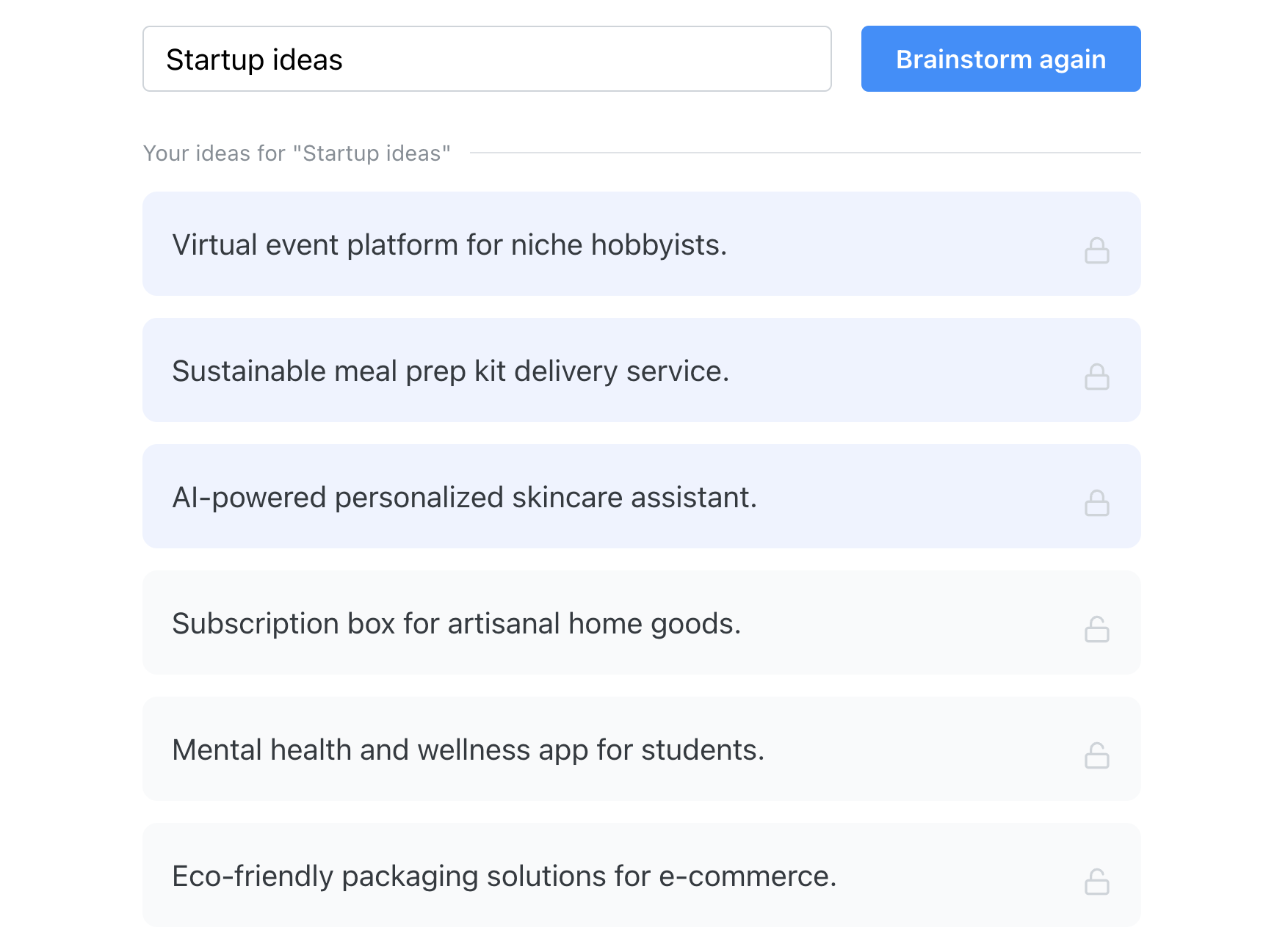Click the Eco-friendly packaging solutions text
This screenshot has width=1288, height=944.
(x=504, y=876)
